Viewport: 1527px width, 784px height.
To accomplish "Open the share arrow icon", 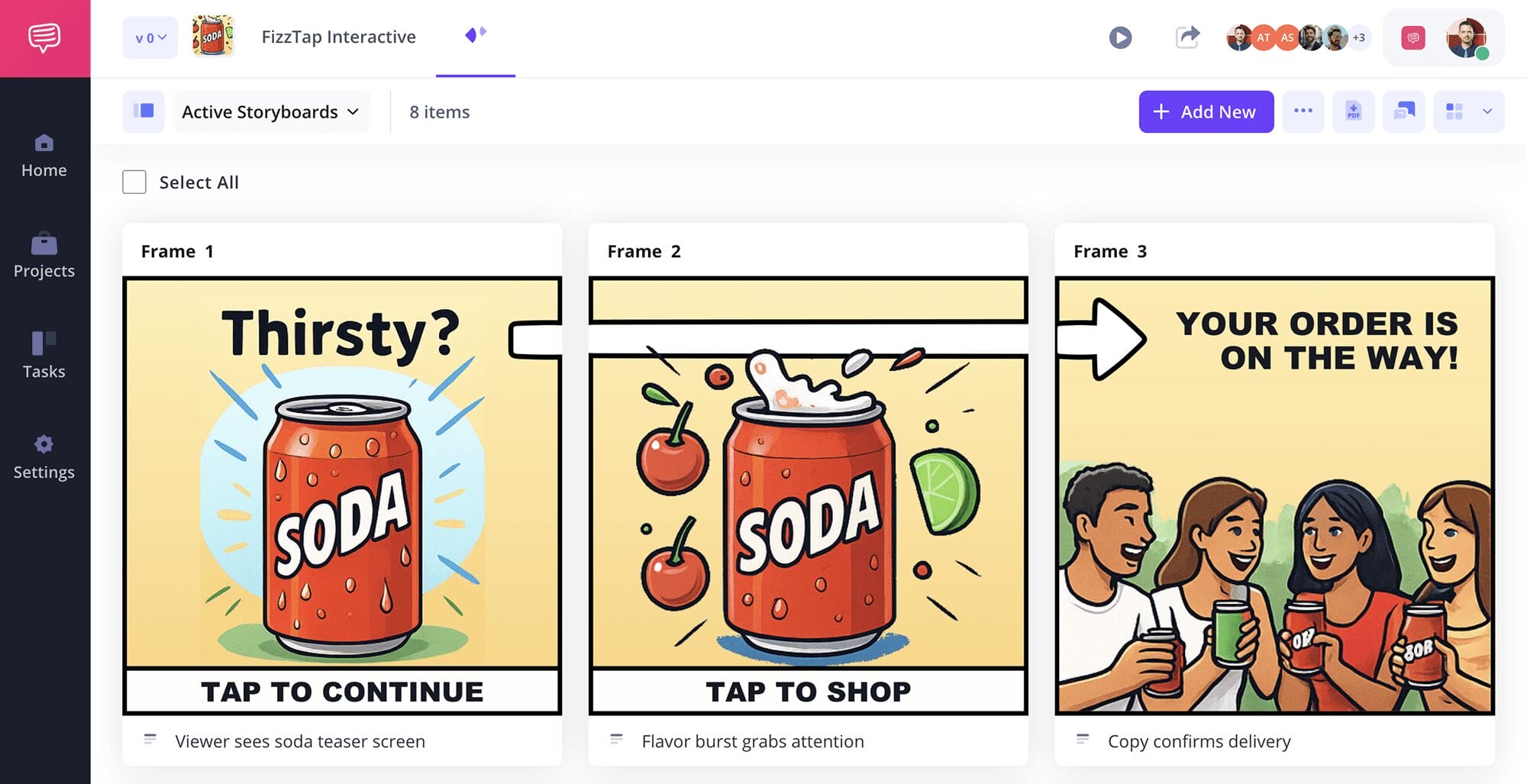I will [x=1187, y=37].
